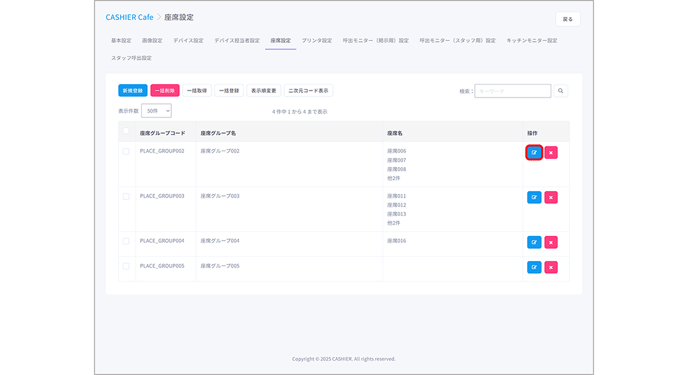
Task: Click the 新規登録 button
Action: click(x=133, y=90)
